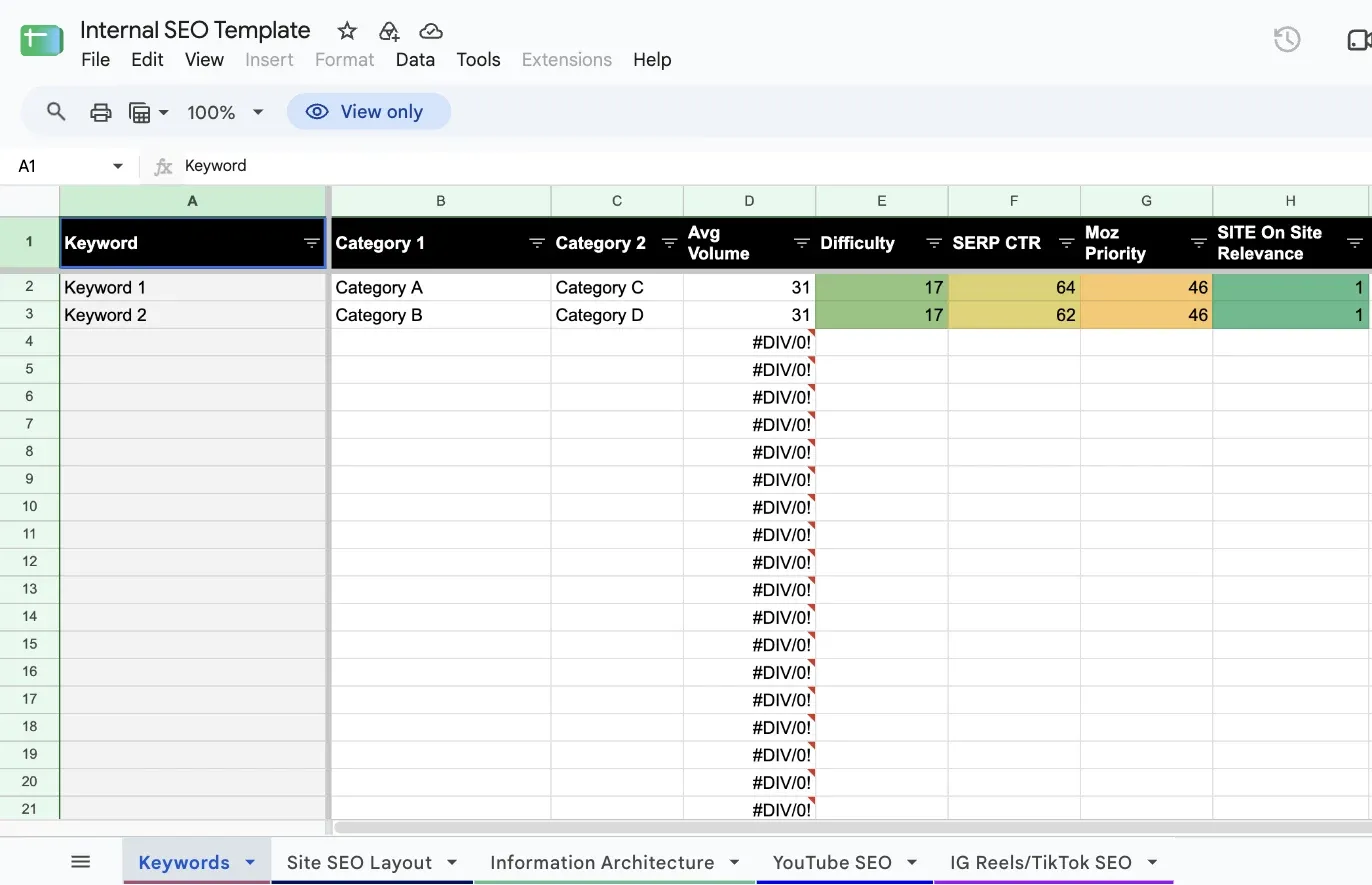
Task: Select the Moz Priority 46 cell in row 3
Action: (1146, 315)
